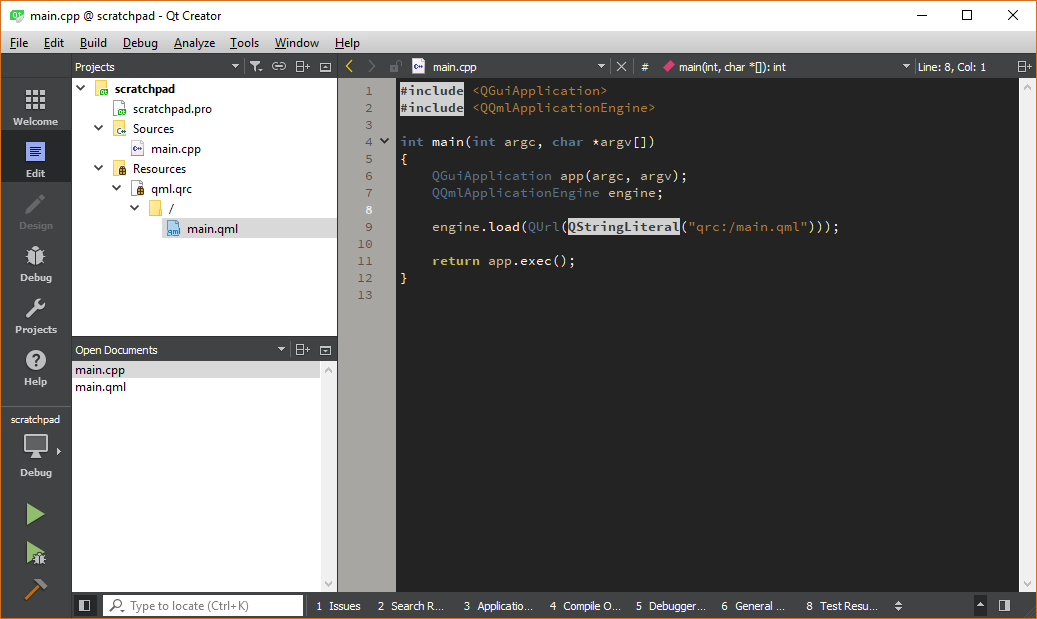Viewport: 1037px width, 619px height.
Task: Collapse the Sources folder
Action: pos(99,129)
